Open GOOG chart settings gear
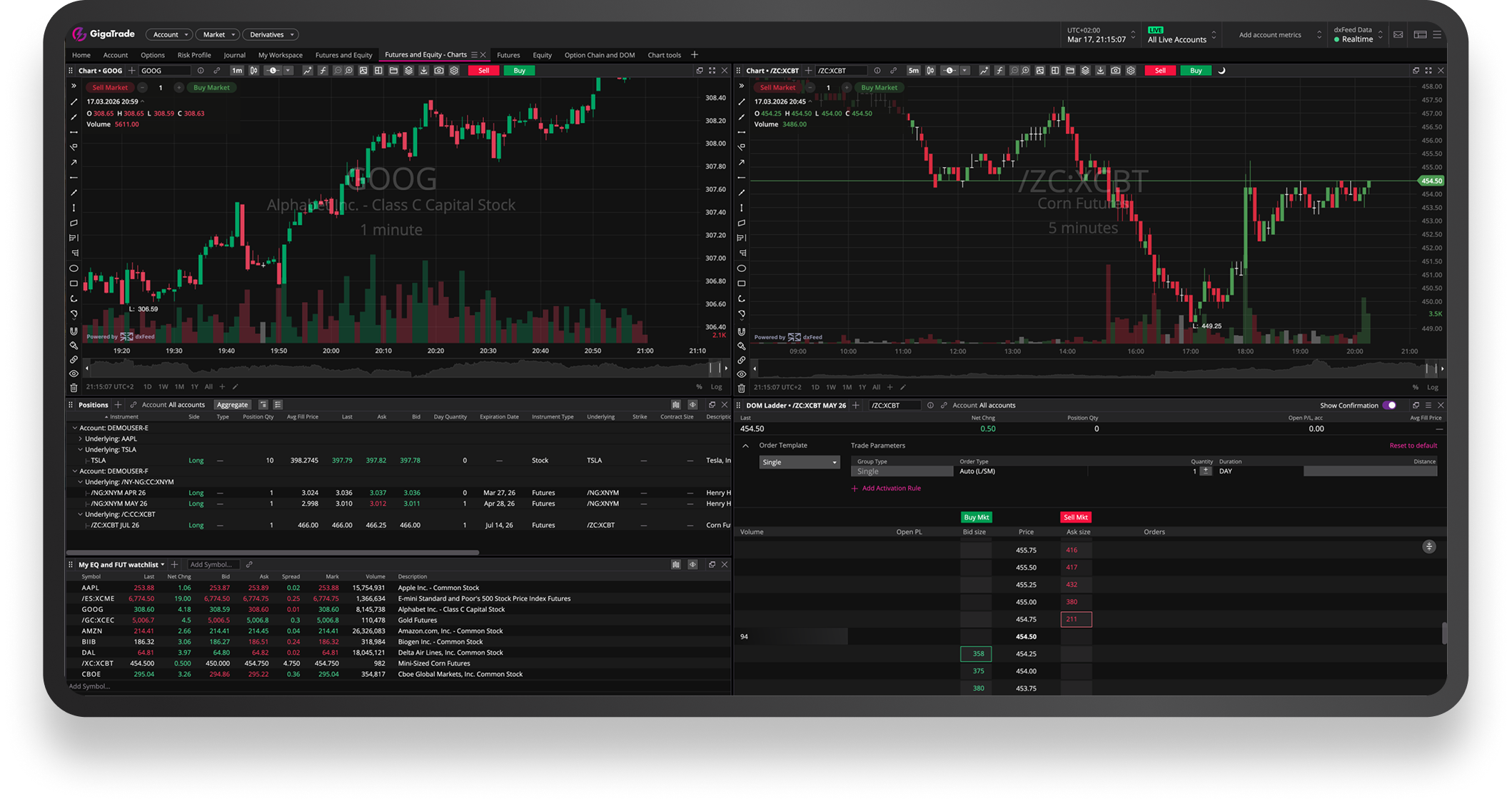Viewport: 1512px width, 804px height. 454,71
